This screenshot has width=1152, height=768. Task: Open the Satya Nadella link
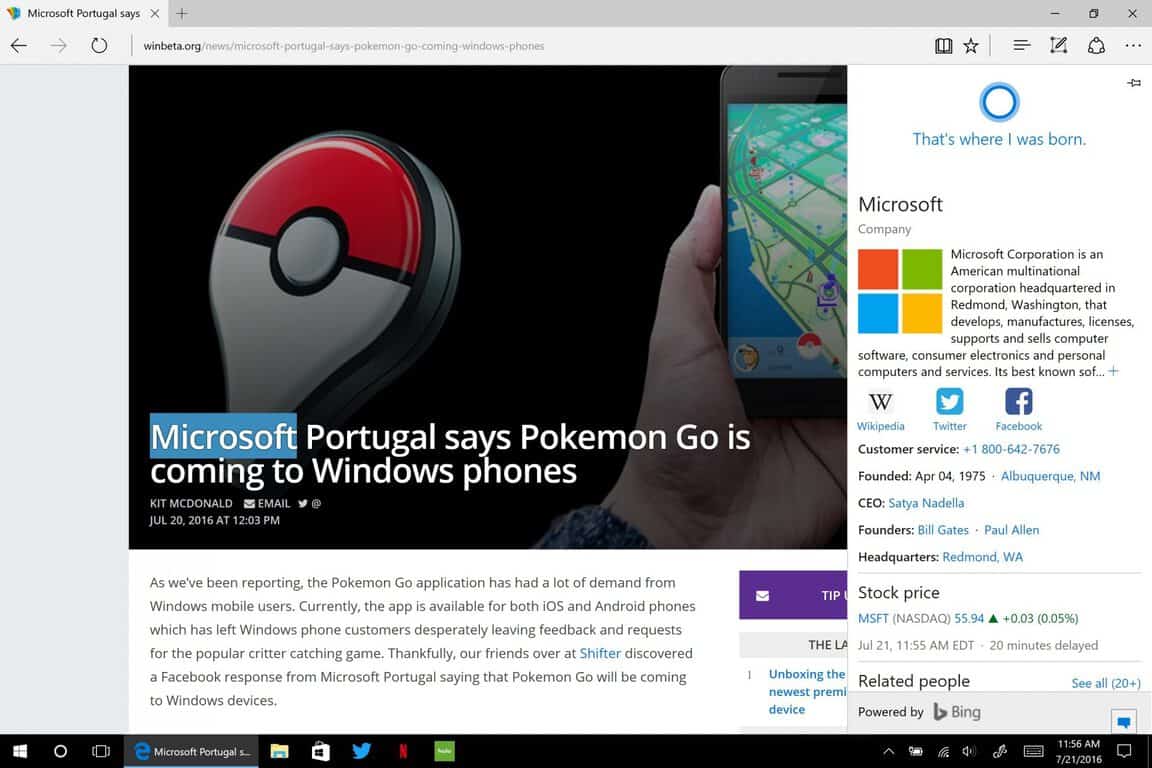[926, 503]
